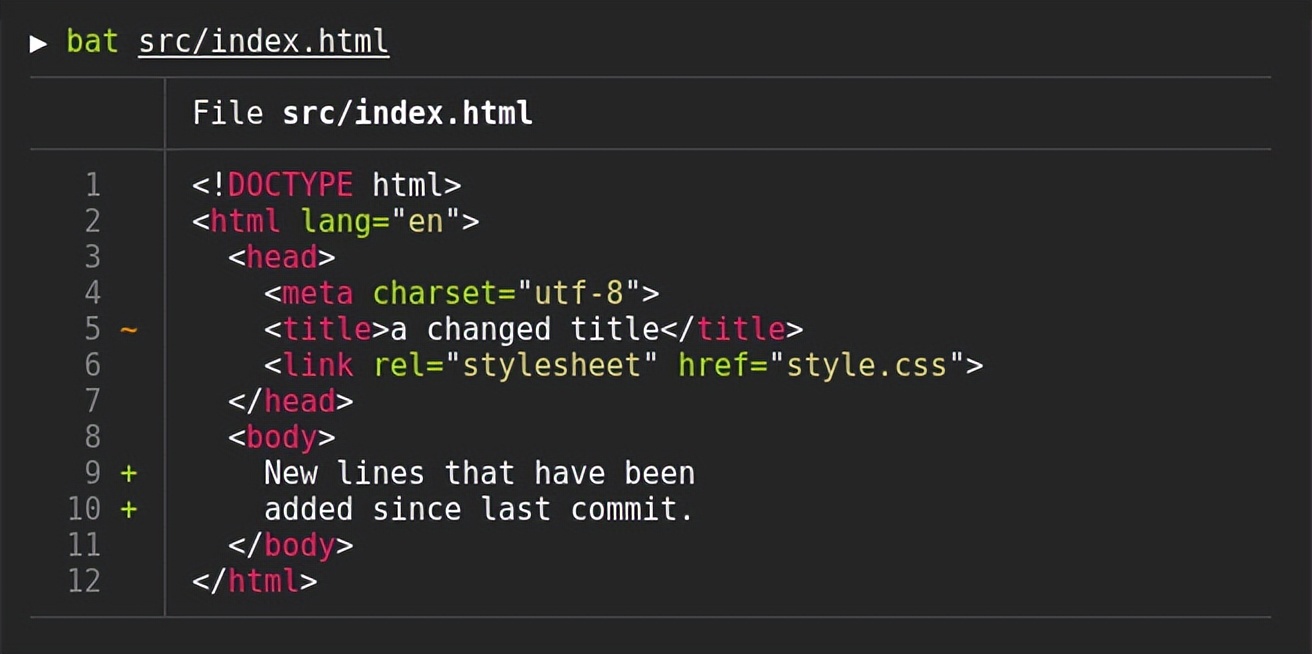Click line number 12 in the gutter
The width and height of the screenshot is (1312, 654).
pos(84,581)
